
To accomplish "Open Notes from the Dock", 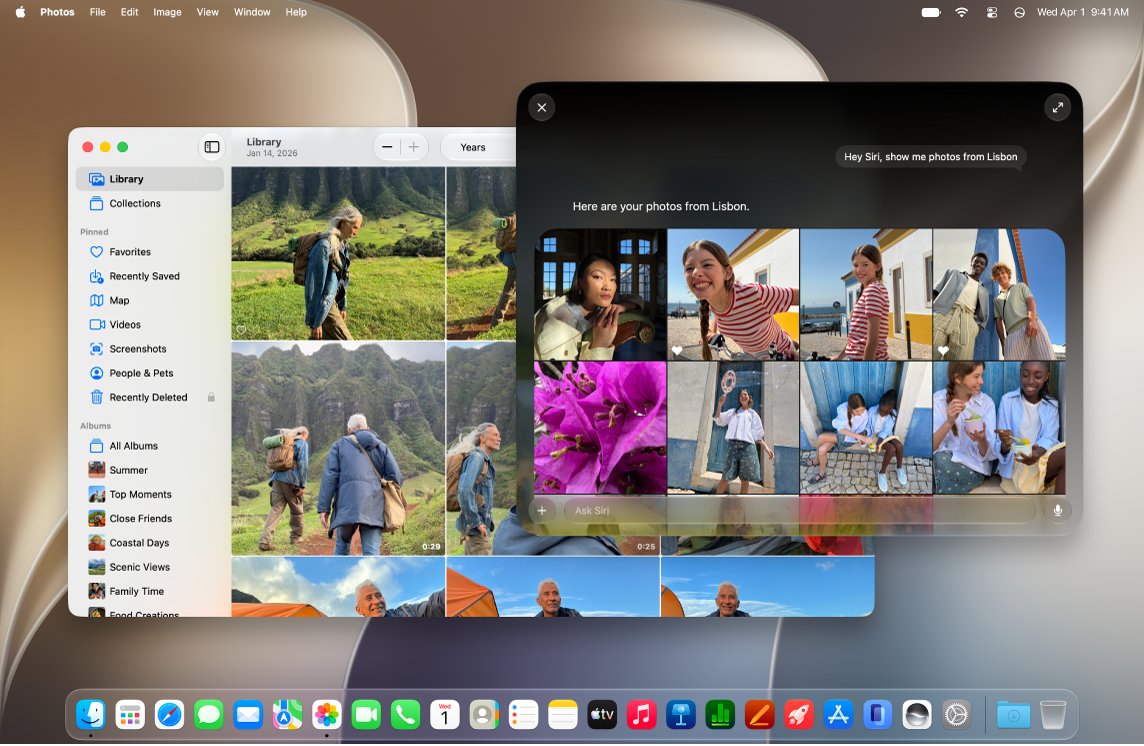I will [x=563, y=715].
